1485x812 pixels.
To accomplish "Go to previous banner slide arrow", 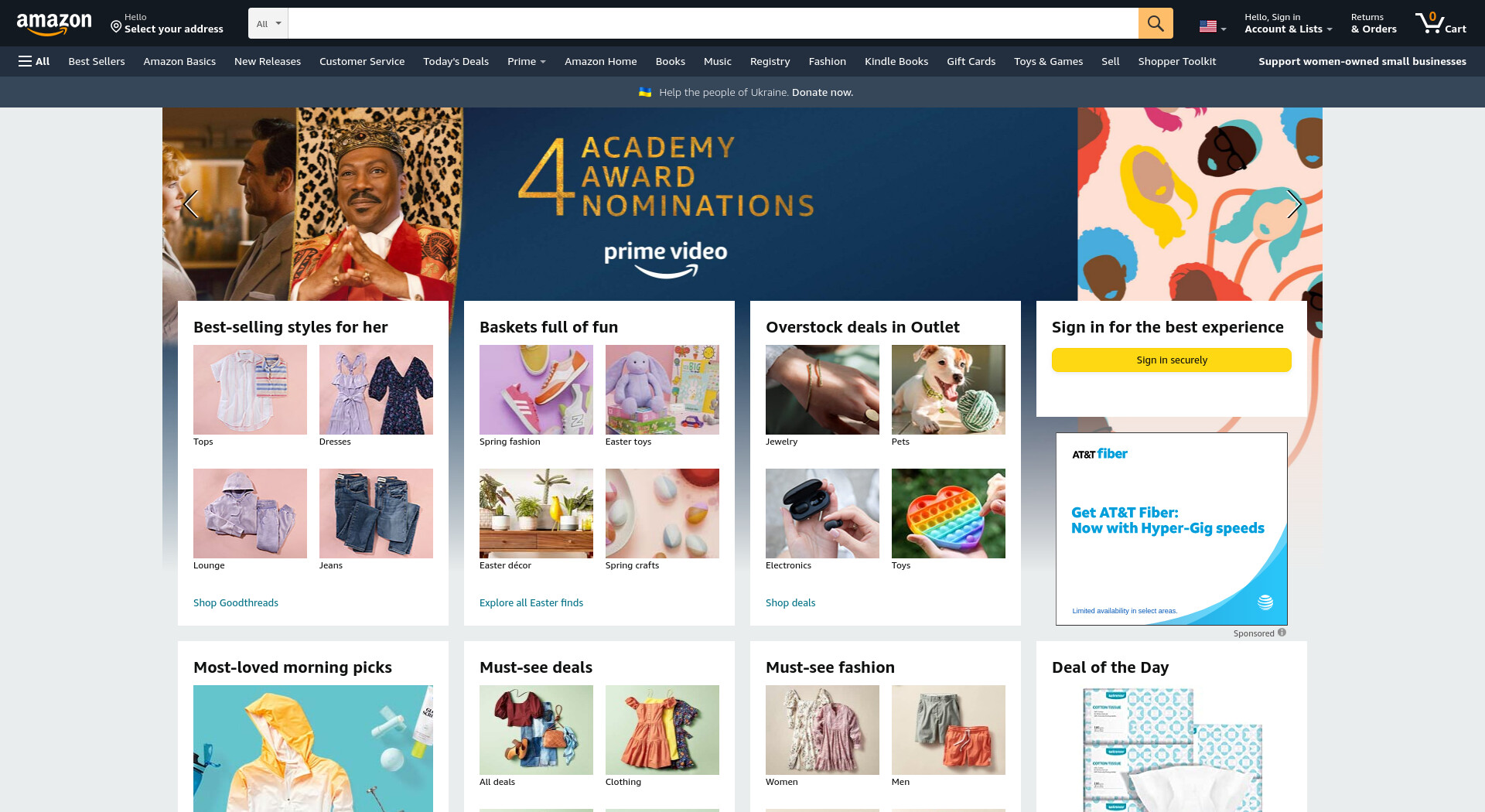I will [x=191, y=204].
